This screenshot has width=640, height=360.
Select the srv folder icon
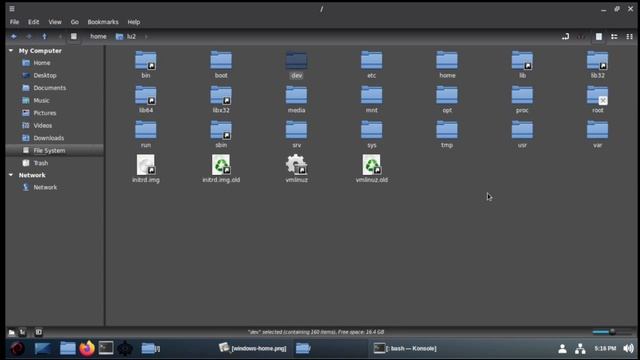(296, 130)
